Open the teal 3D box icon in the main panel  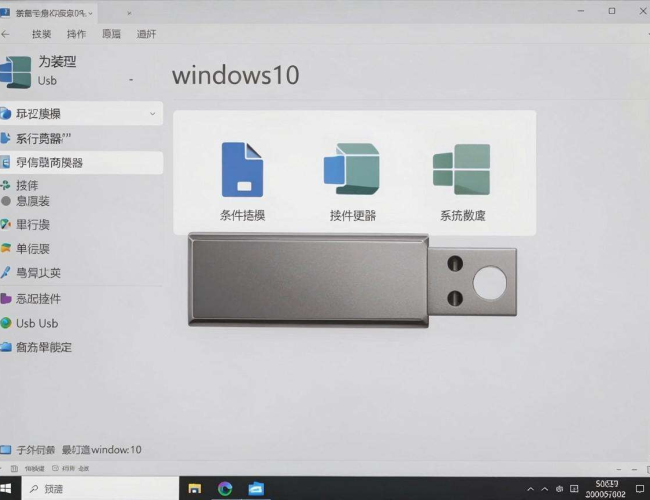[x=352, y=169]
